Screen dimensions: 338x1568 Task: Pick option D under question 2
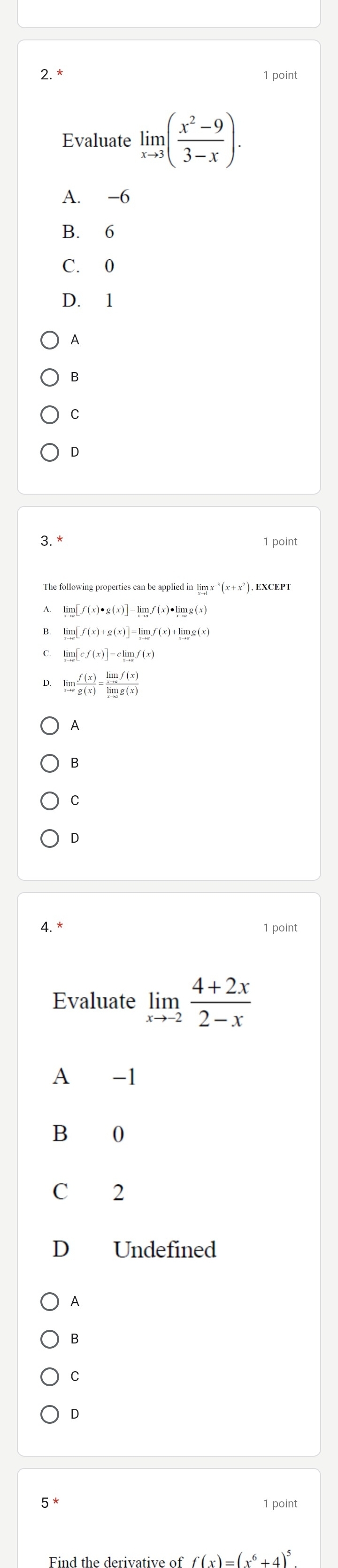(x=50, y=452)
